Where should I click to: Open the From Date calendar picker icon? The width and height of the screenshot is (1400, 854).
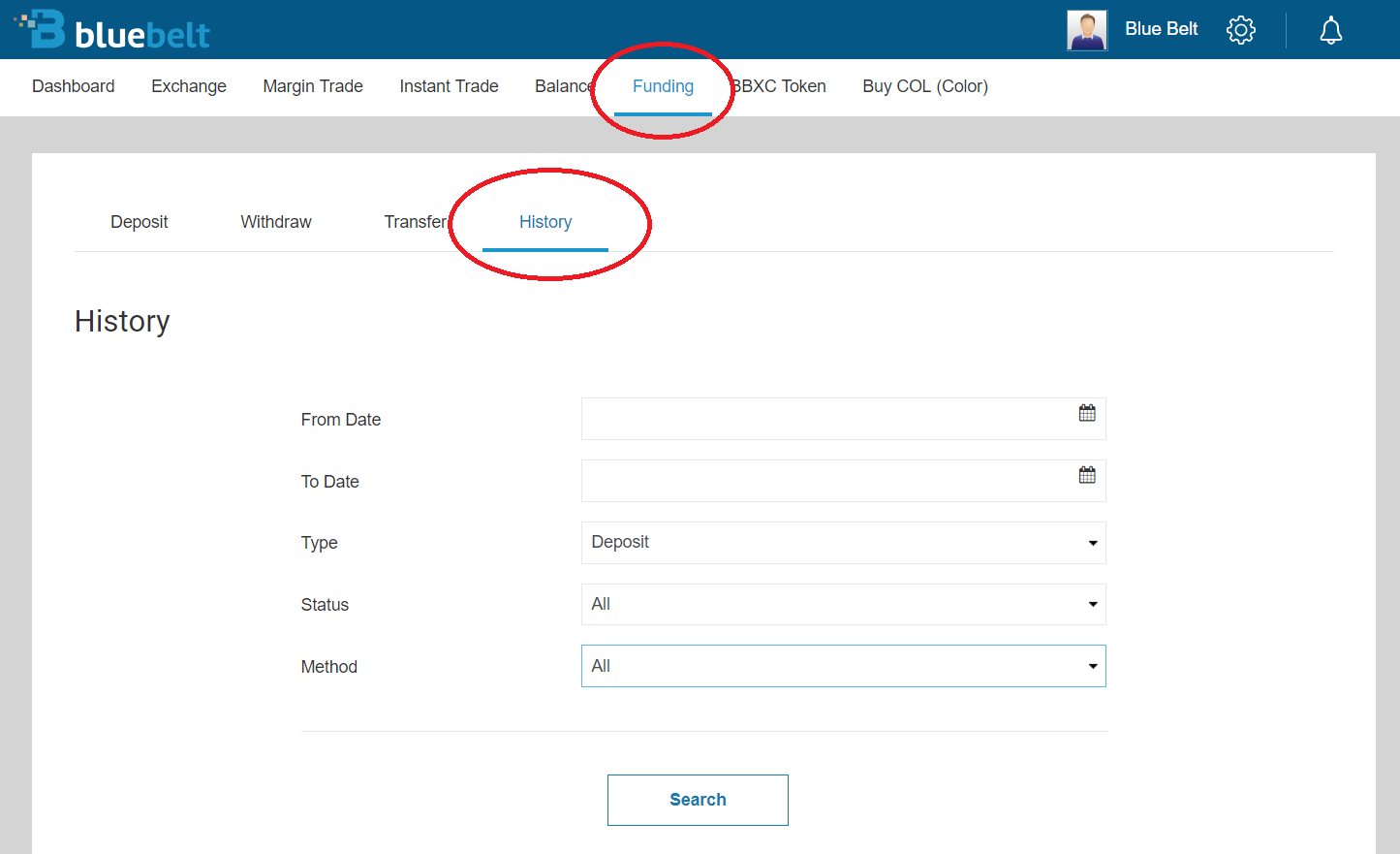[1087, 414]
